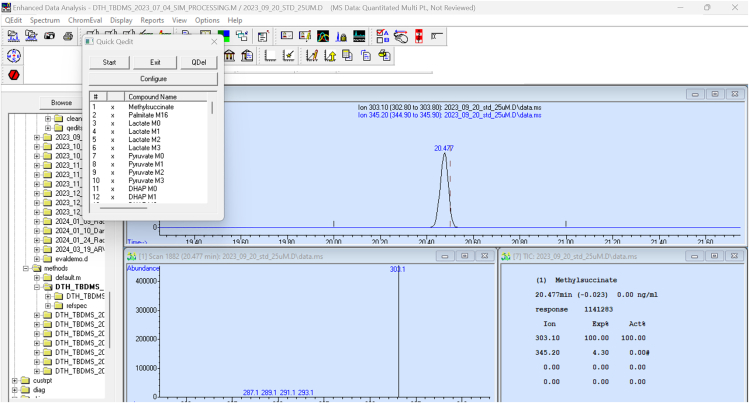
Task: Select the 2024_01_24_Rac folder
Action: [79, 240]
